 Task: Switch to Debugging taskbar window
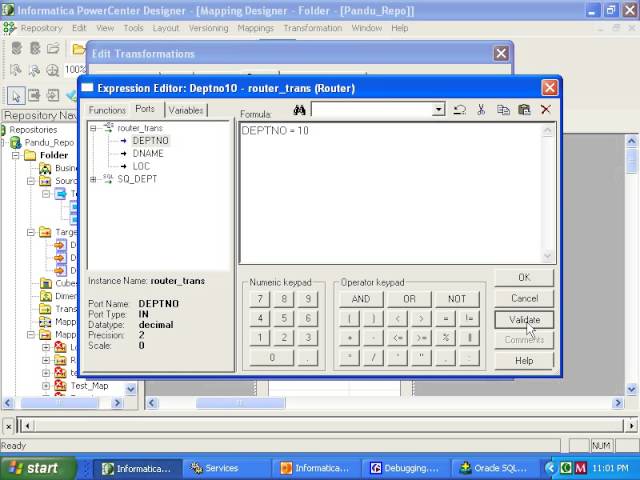[x=406, y=468]
